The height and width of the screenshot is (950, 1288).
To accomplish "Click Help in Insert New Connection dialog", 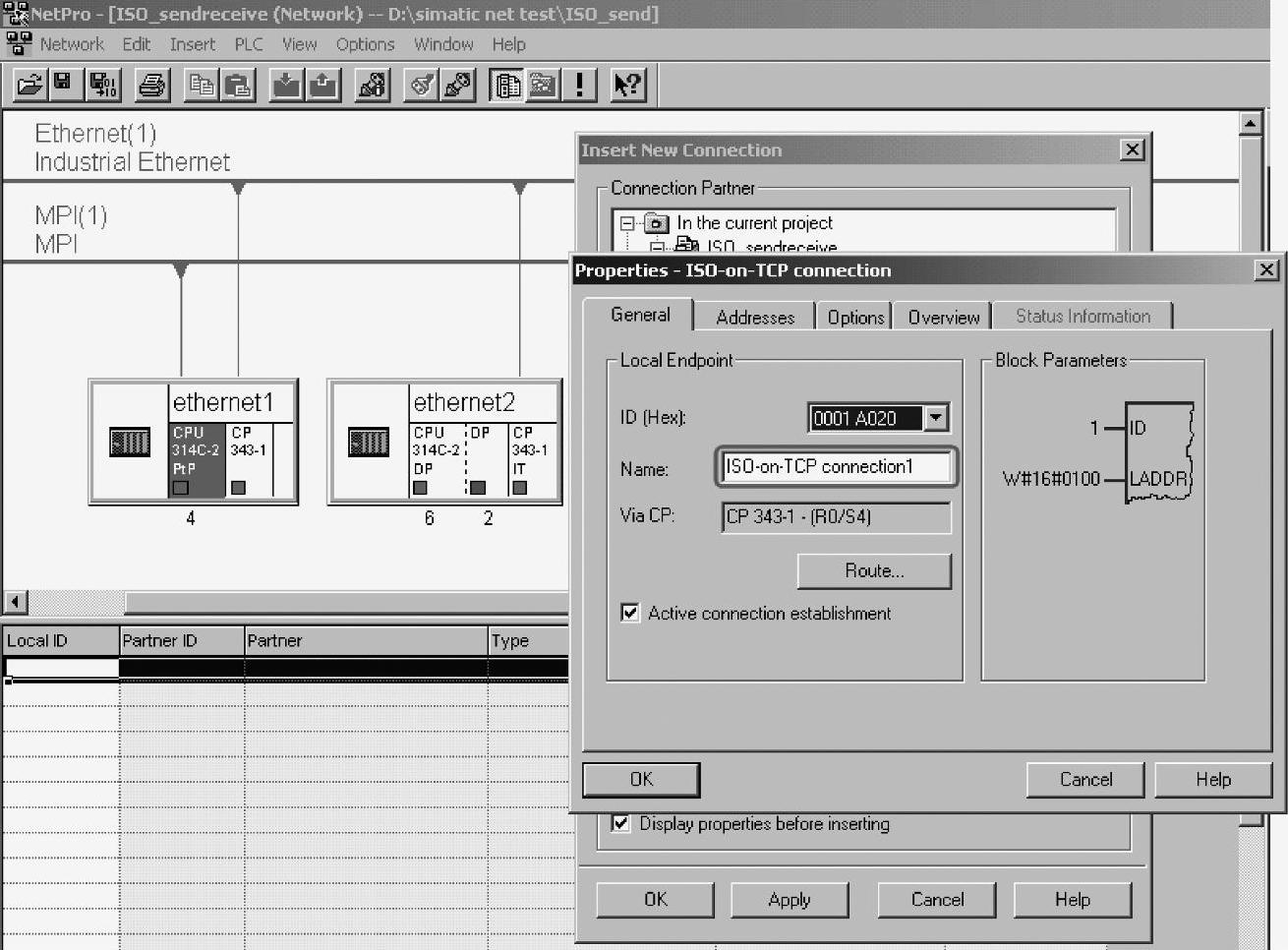I will pyautogui.click(x=1072, y=899).
